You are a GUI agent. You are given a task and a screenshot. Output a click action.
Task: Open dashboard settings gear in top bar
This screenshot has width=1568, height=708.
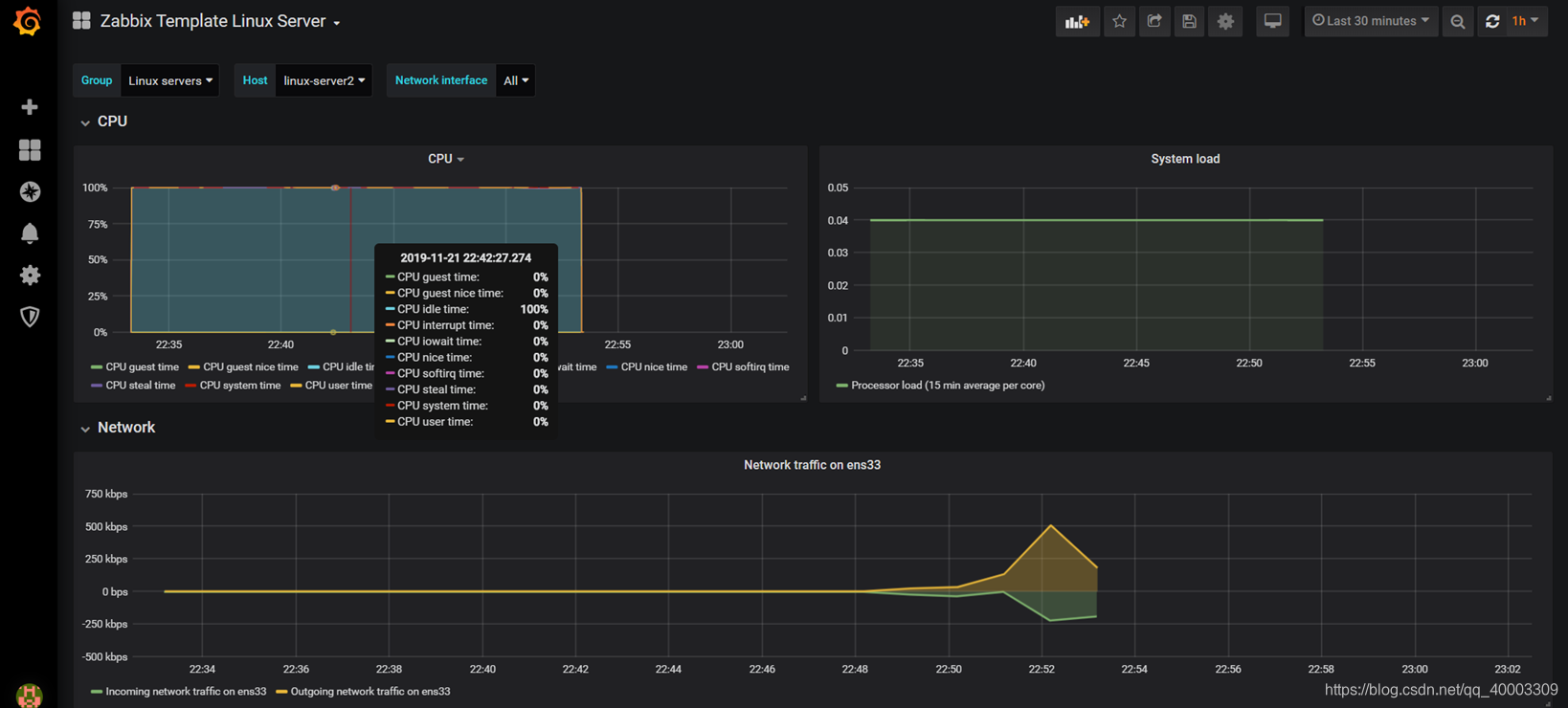click(x=1226, y=21)
